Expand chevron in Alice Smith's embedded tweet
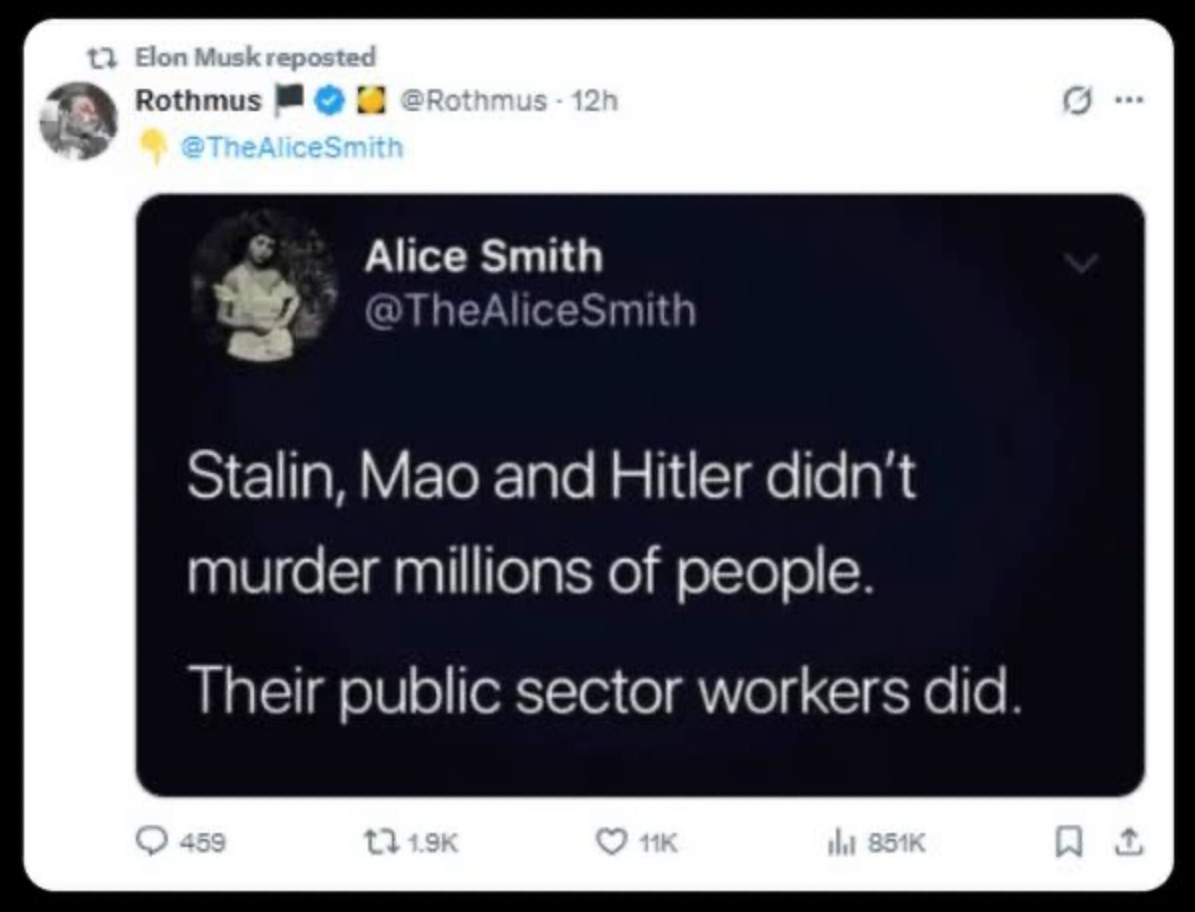This screenshot has height=912, width=1195. coord(1081,263)
